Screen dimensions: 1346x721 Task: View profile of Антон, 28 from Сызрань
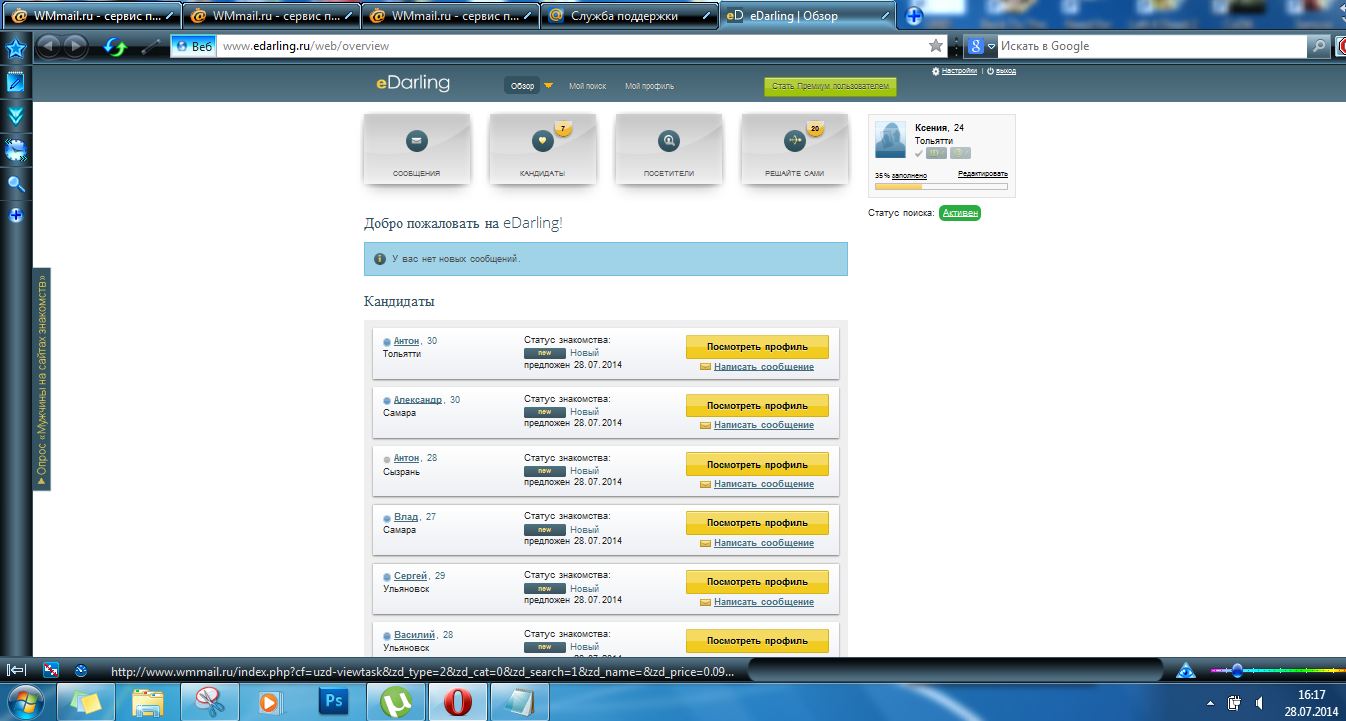[757, 465]
